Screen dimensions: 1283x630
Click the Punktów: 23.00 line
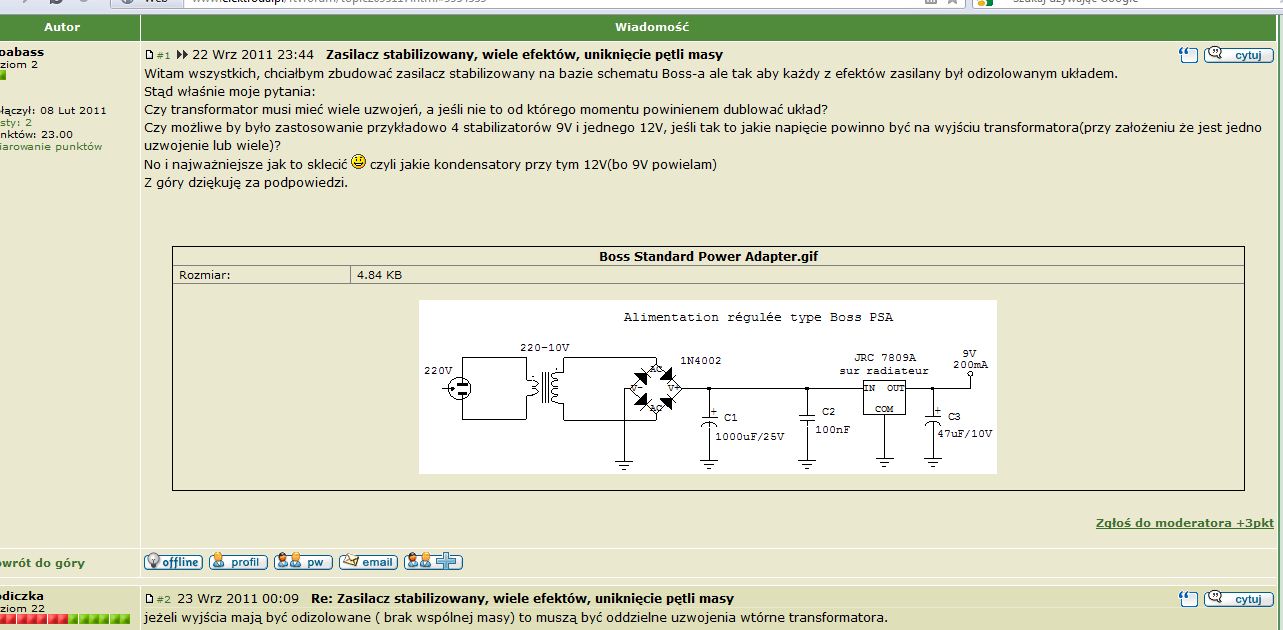(x=36, y=134)
